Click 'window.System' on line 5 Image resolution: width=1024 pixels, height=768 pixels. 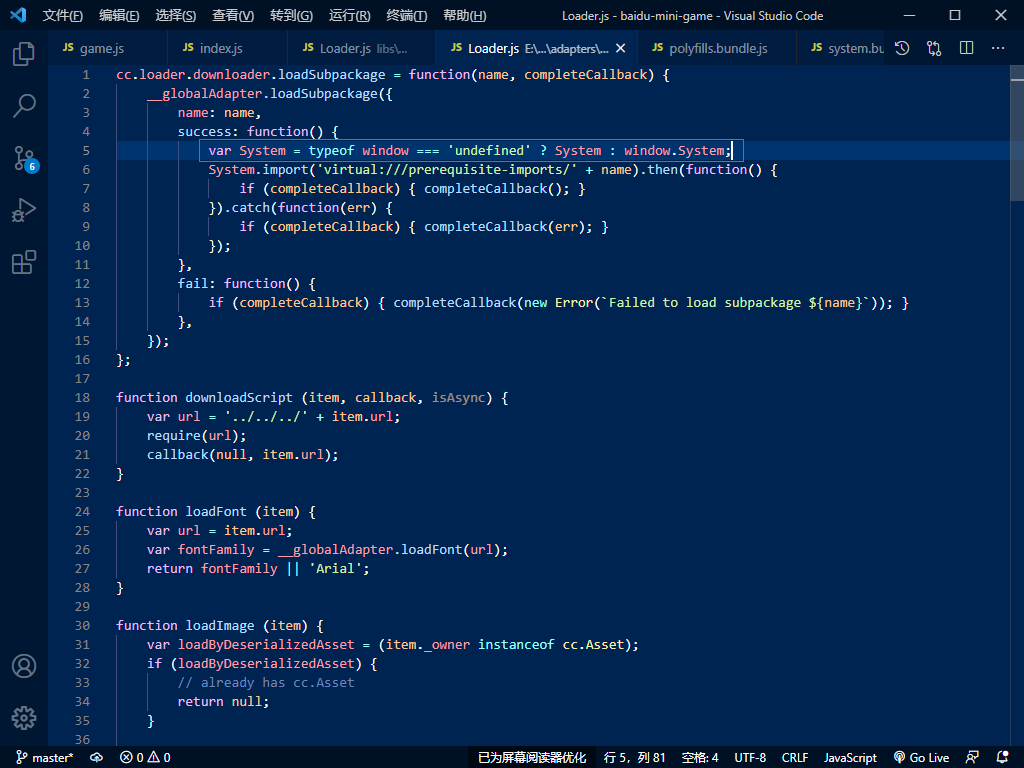[x=674, y=151]
